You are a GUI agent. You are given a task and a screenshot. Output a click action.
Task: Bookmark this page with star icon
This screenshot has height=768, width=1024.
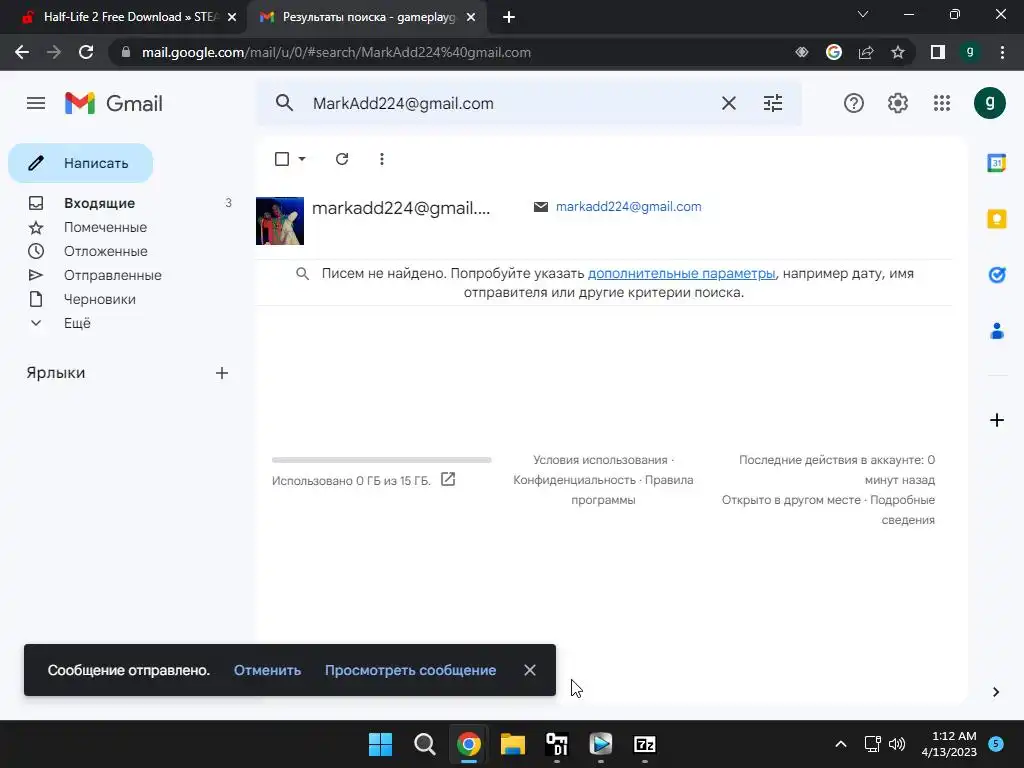[x=898, y=52]
